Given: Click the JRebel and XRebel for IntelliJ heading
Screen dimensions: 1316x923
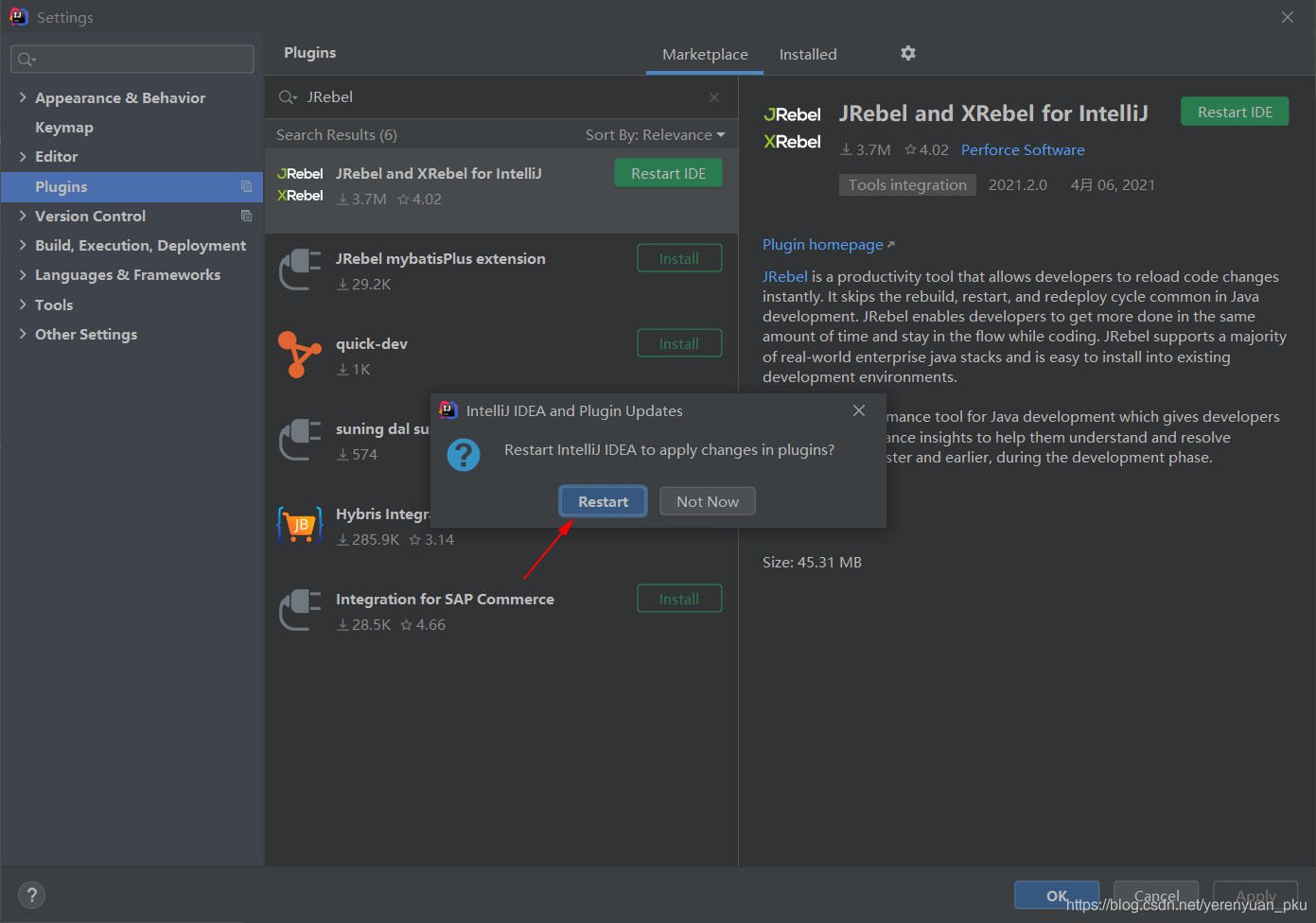Looking at the screenshot, I should (993, 113).
